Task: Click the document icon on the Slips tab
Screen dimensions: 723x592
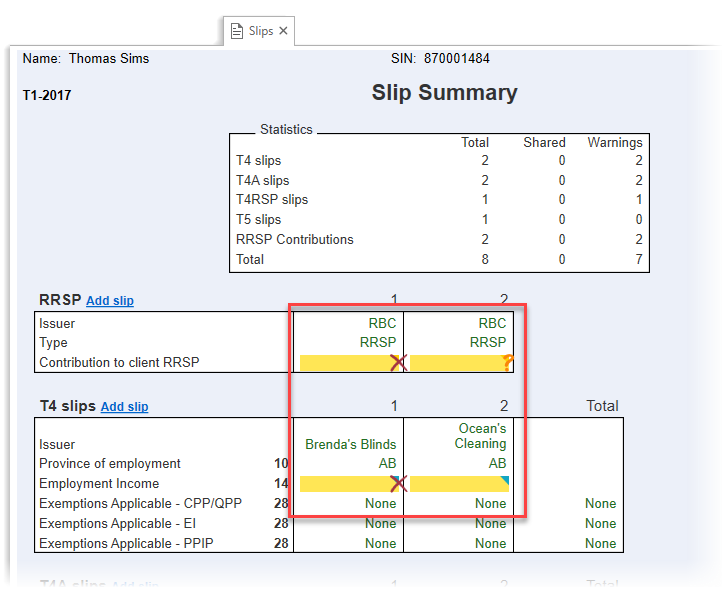Action: tap(237, 31)
